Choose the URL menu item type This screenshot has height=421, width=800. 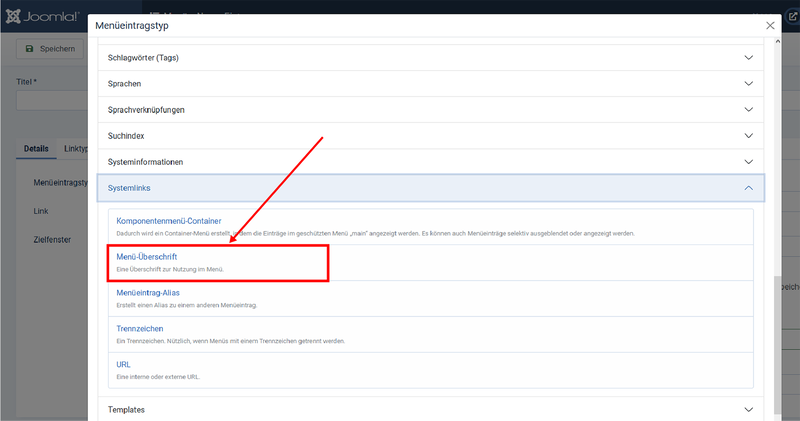point(124,365)
